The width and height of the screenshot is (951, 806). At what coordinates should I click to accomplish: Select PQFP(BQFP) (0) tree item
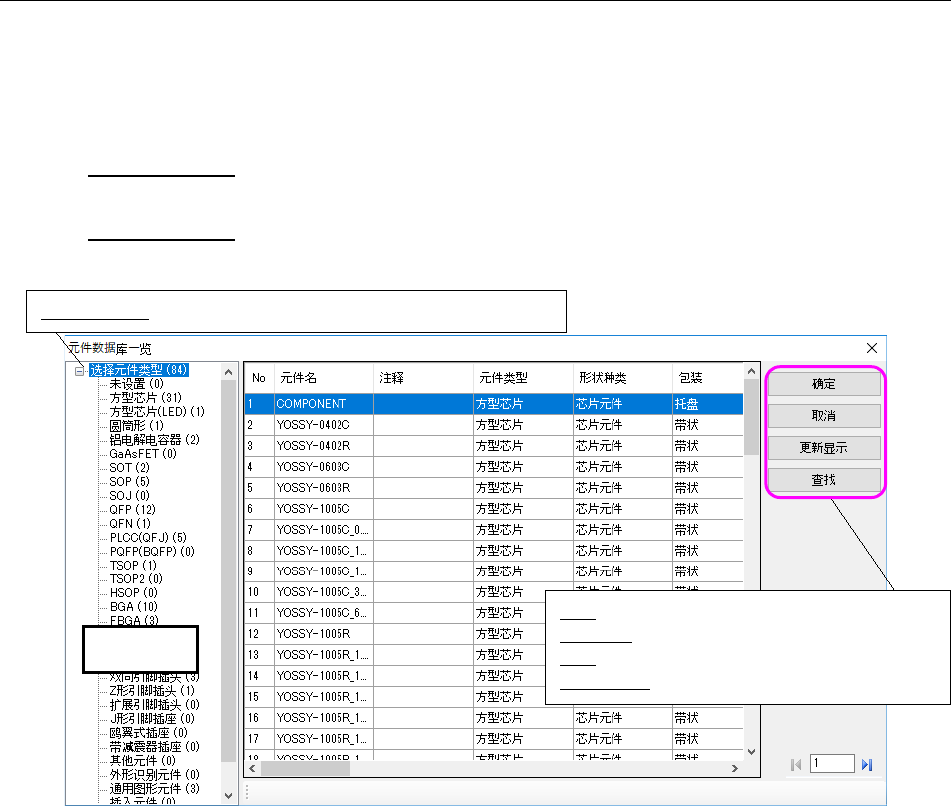152,551
